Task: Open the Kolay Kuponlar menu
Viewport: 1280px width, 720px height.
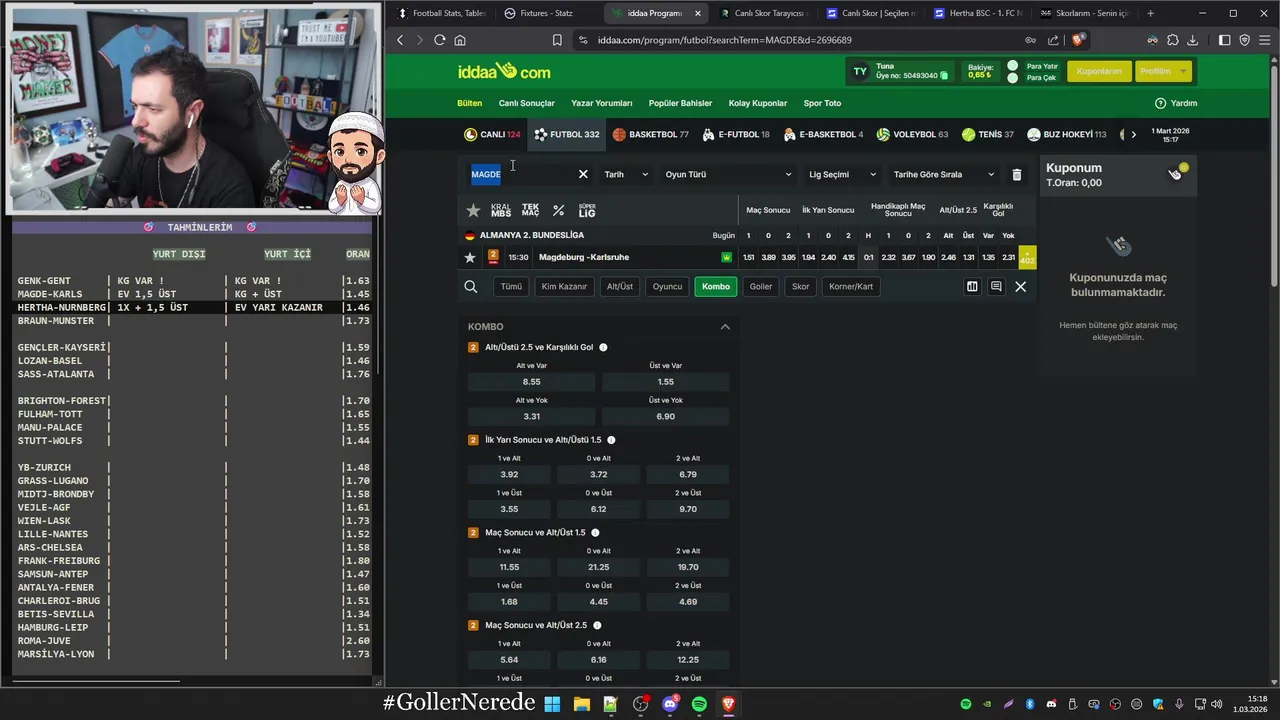Action: (x=758, y=103)
